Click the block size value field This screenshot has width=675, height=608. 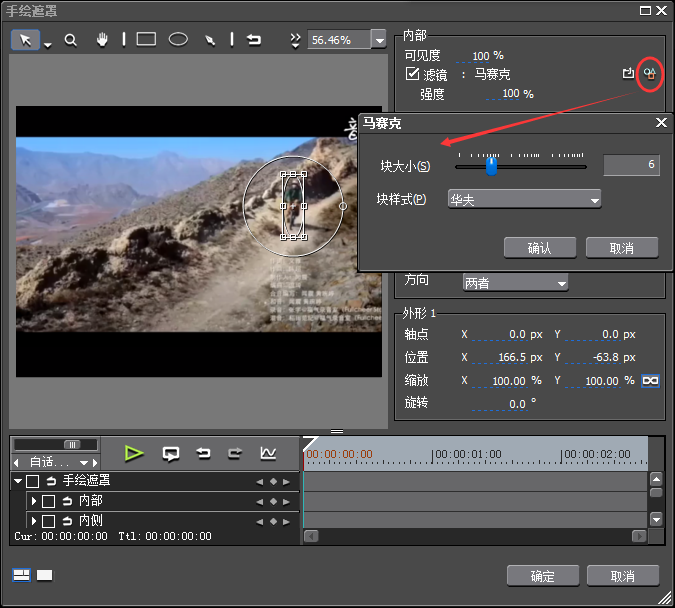pyautogui.click(x=632, y=166)
